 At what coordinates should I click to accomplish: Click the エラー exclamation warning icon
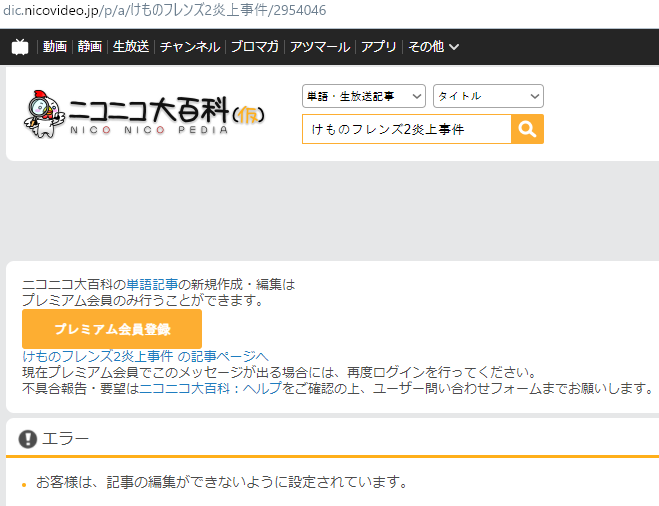tap(28, 439)
